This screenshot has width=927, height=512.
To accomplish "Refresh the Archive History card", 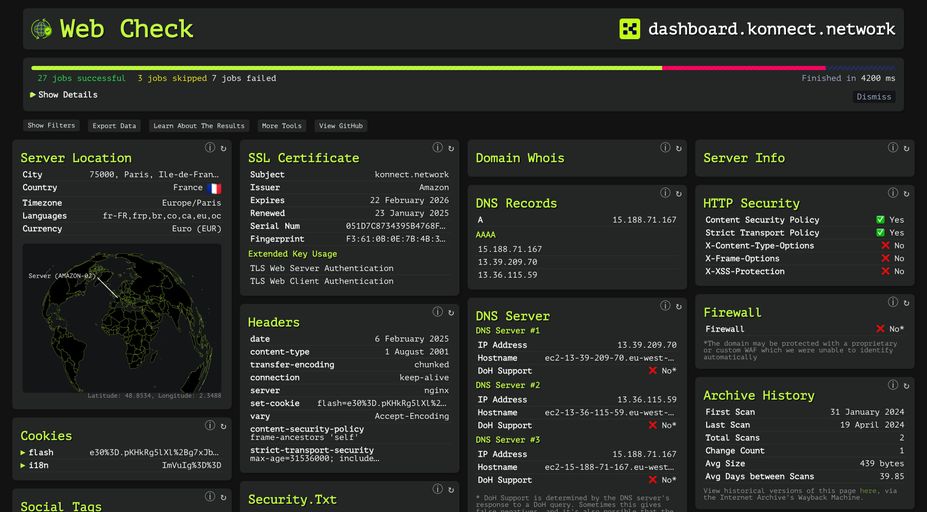I will [907, 385].
